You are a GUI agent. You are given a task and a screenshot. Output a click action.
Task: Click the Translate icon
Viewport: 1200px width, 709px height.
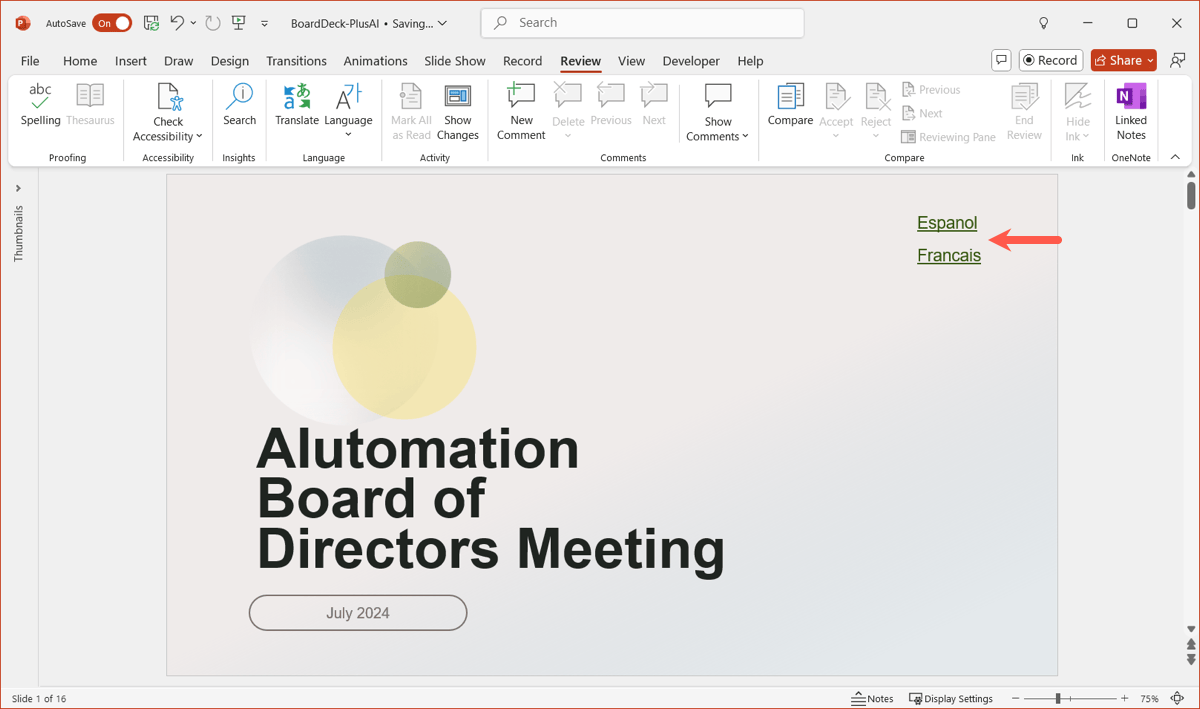(x=297, y=97)
